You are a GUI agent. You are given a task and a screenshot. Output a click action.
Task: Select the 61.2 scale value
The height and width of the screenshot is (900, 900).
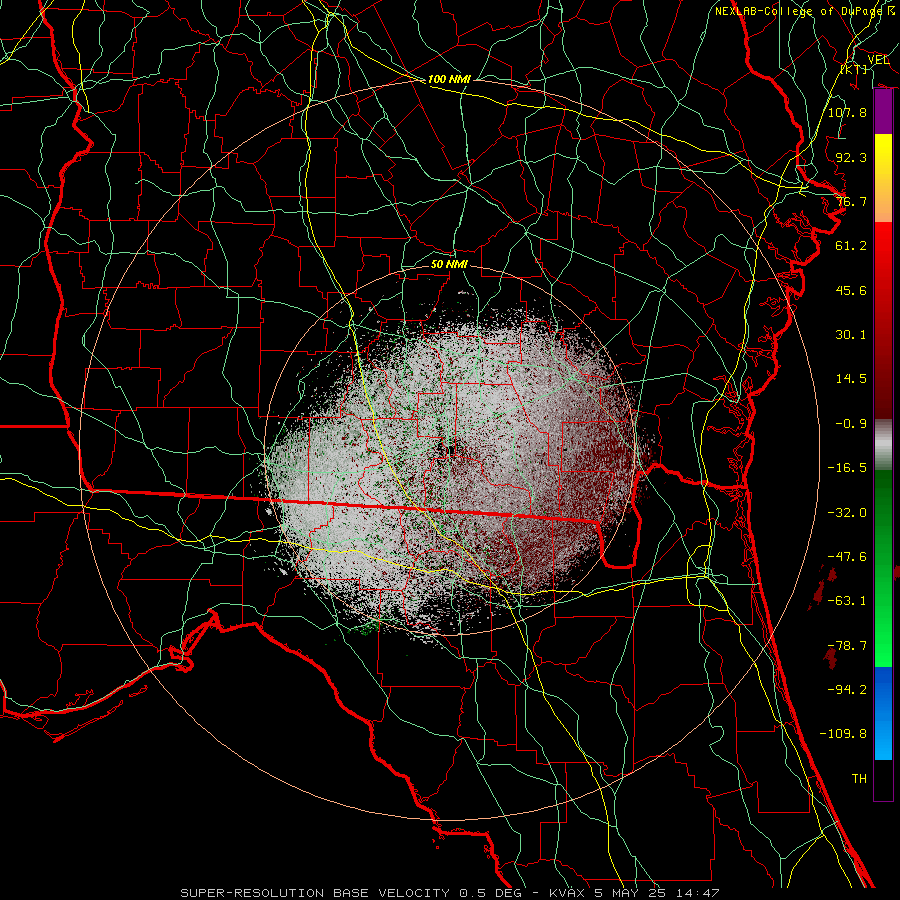point(851,246)
